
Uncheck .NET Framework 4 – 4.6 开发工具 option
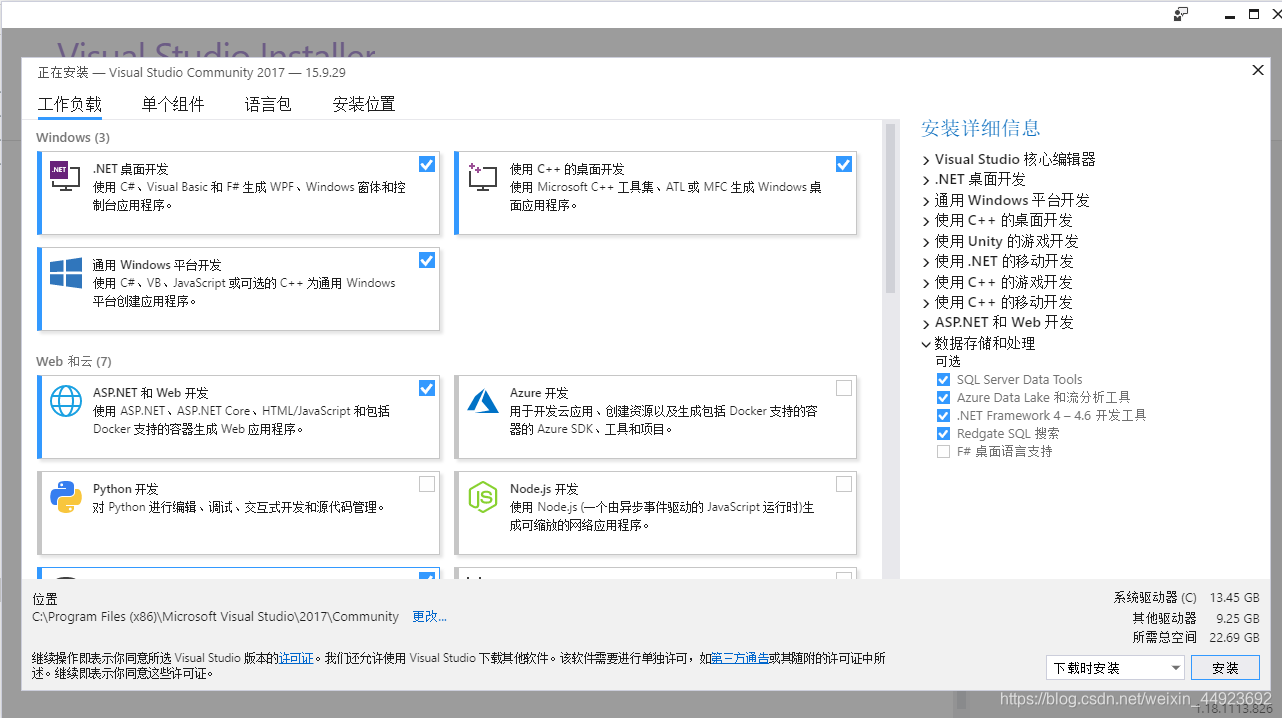[x=943, y=416]
